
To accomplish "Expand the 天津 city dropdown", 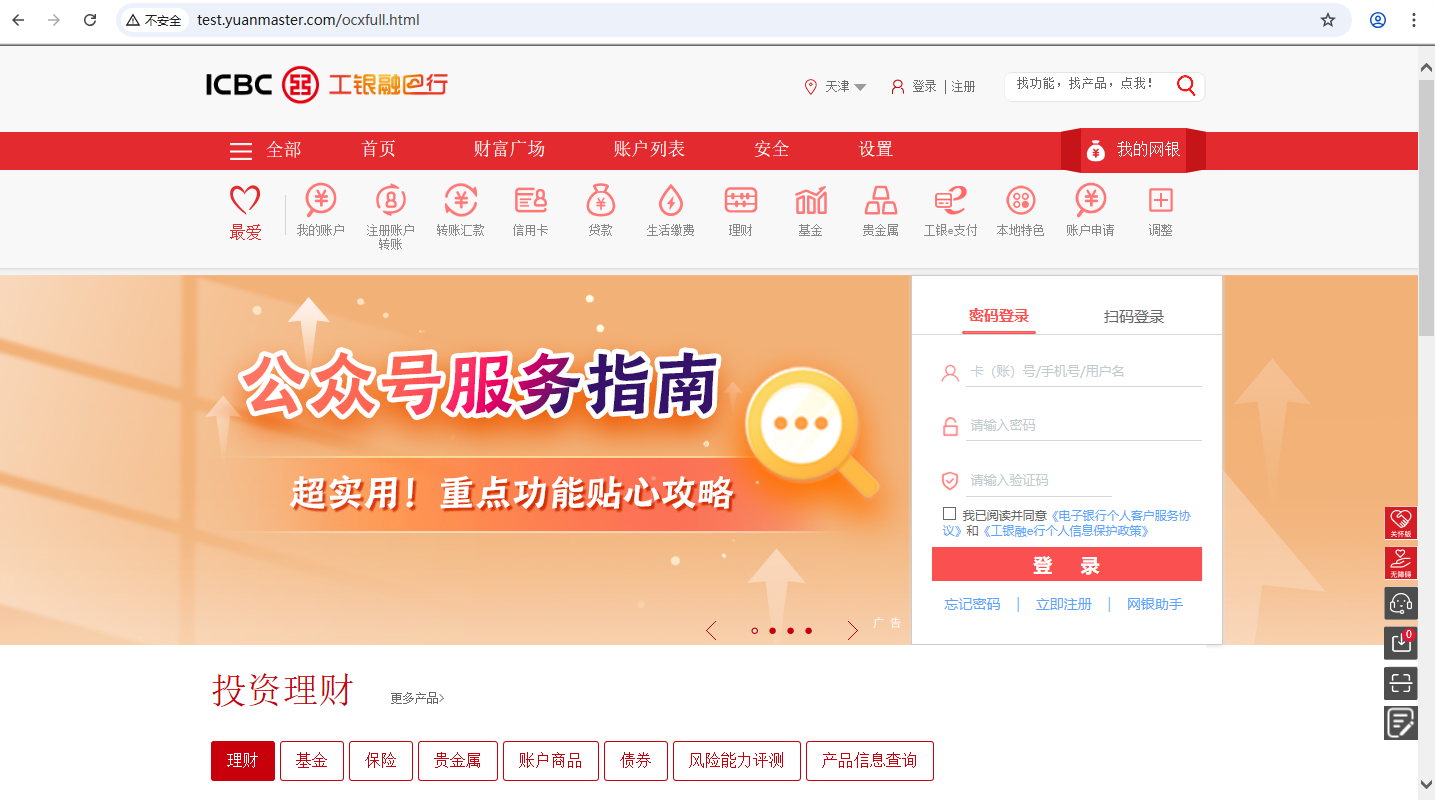I will [837, 87].
